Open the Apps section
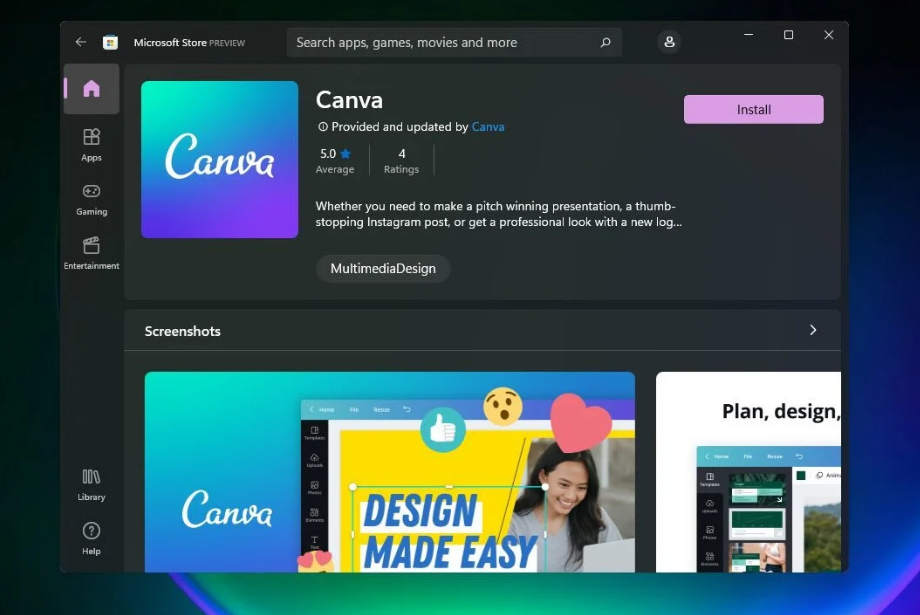 [x=91, y=143]
